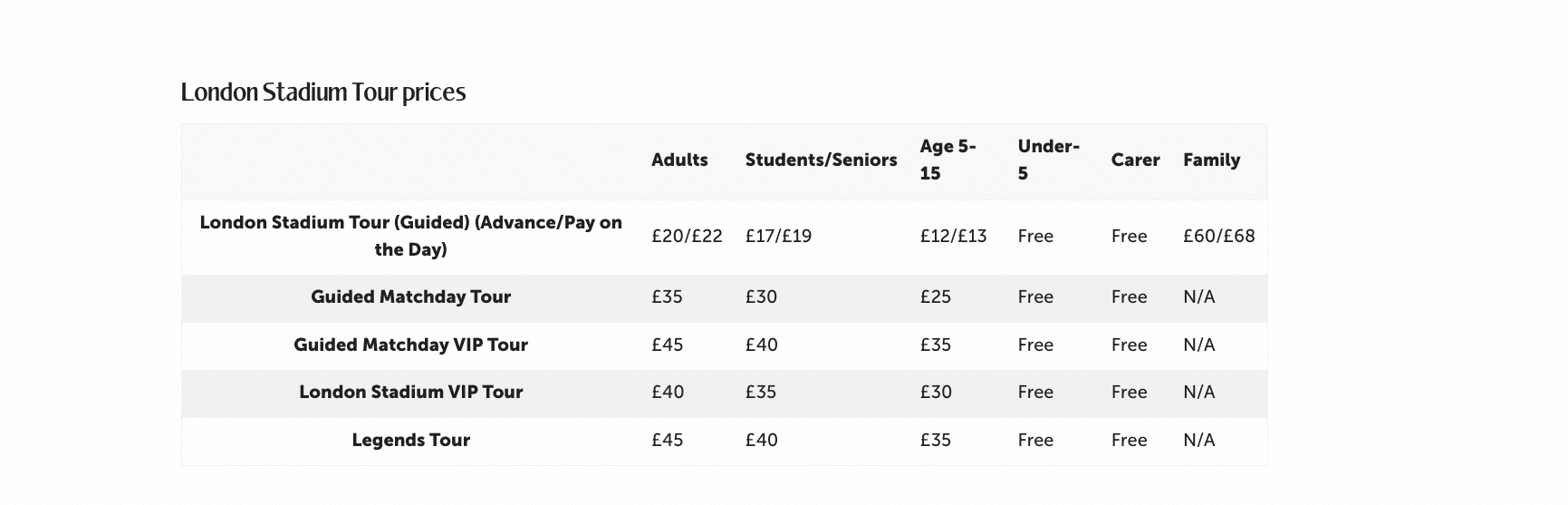
Task: Click the Adults column header
Action: pos(679,160)
